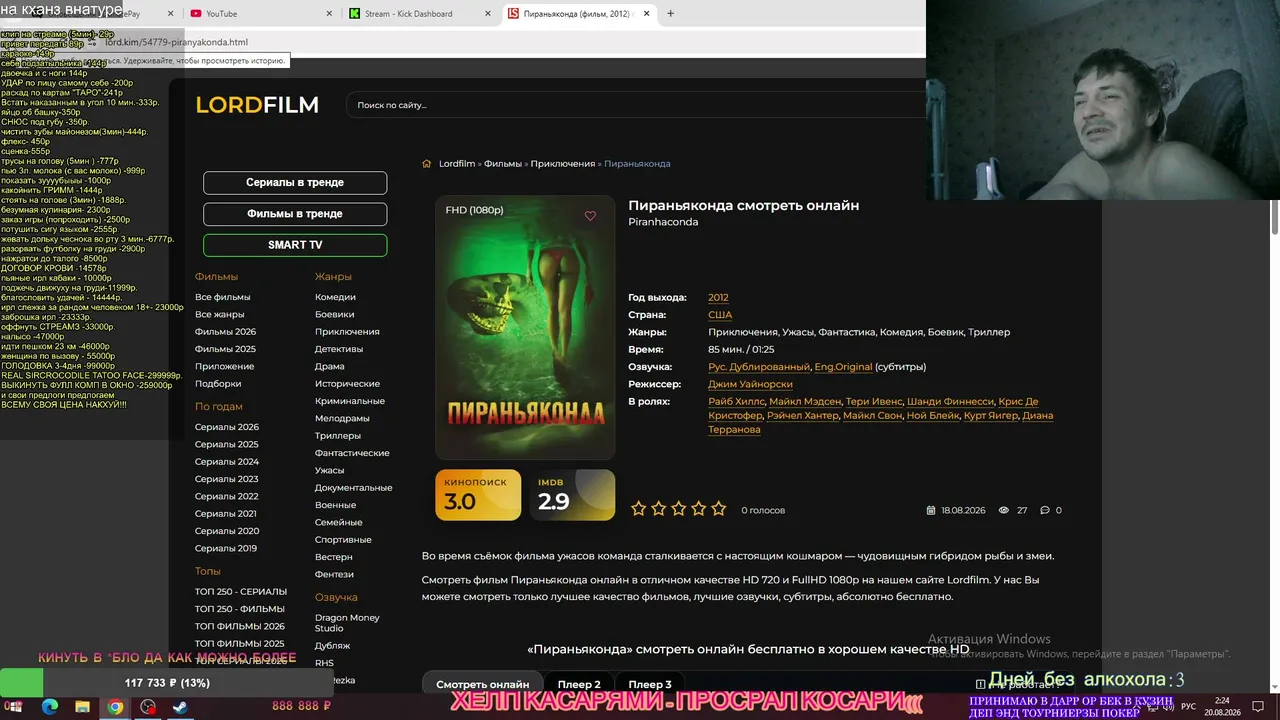
Task: Open ТОП 250 - ФИЛЬМЫ link
Action: [240, 609]
